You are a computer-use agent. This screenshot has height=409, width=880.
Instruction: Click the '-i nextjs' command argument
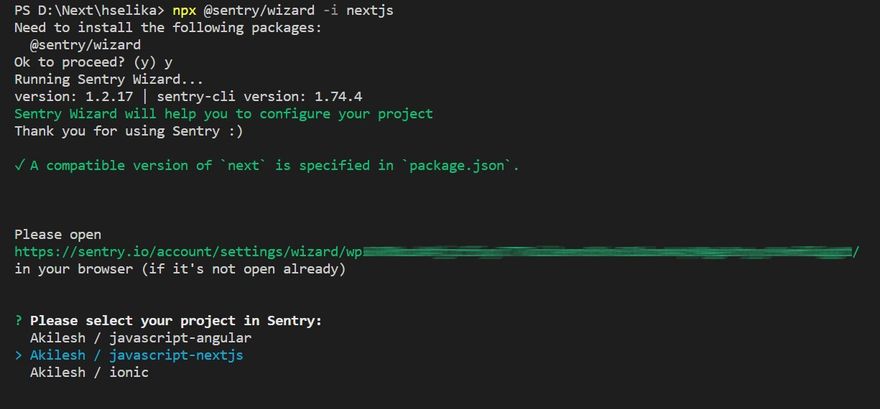point(346,10)
